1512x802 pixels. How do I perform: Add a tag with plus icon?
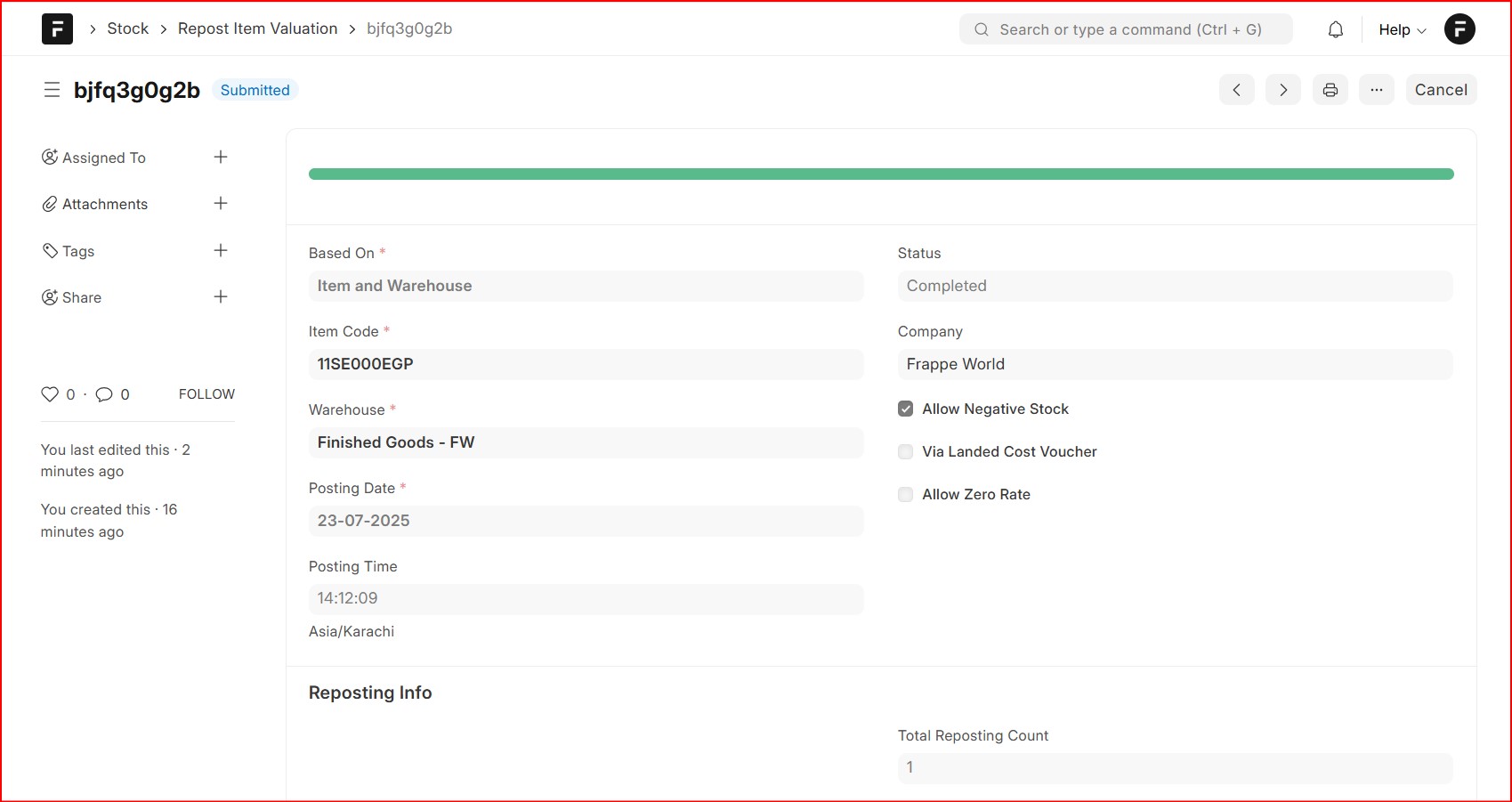click(x=221, y=251)
